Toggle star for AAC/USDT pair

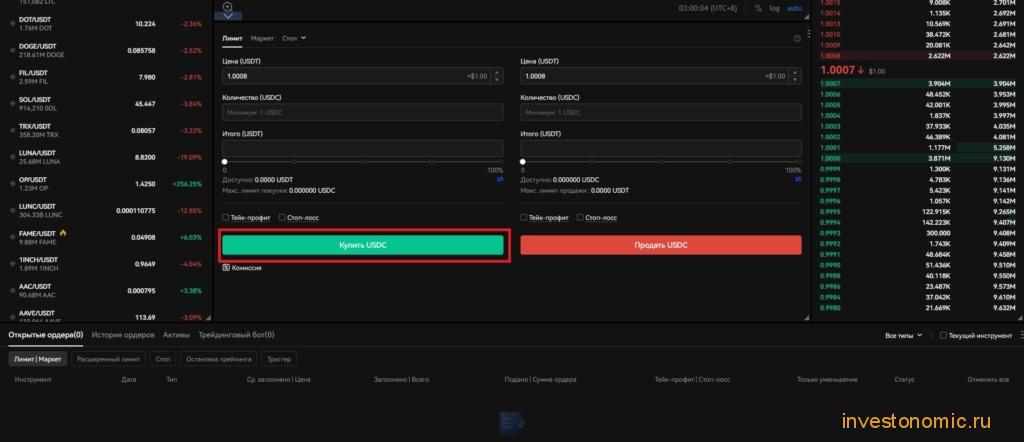pos(12,291)
